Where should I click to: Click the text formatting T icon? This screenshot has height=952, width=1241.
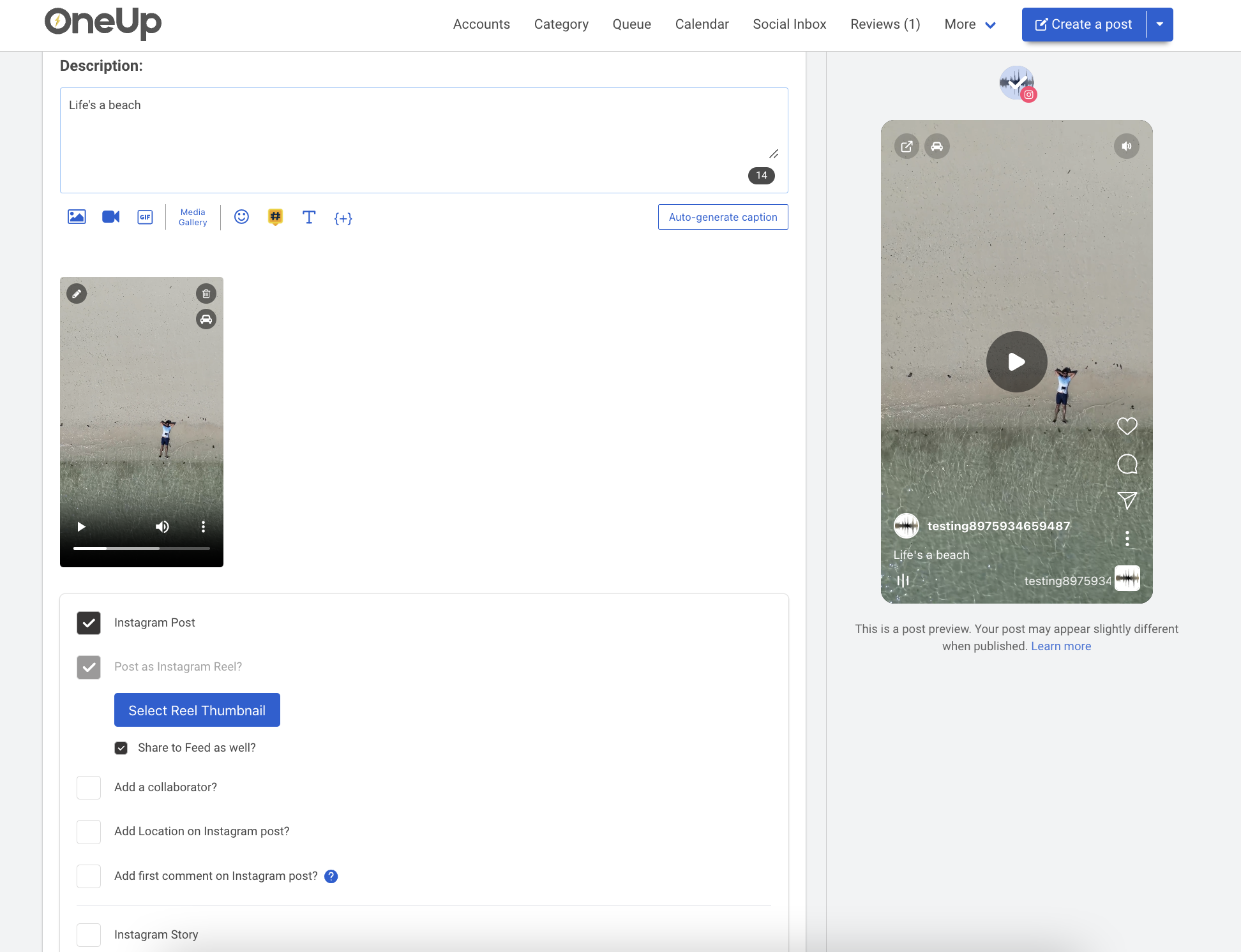pyautogui.click(x=309, y=217)
